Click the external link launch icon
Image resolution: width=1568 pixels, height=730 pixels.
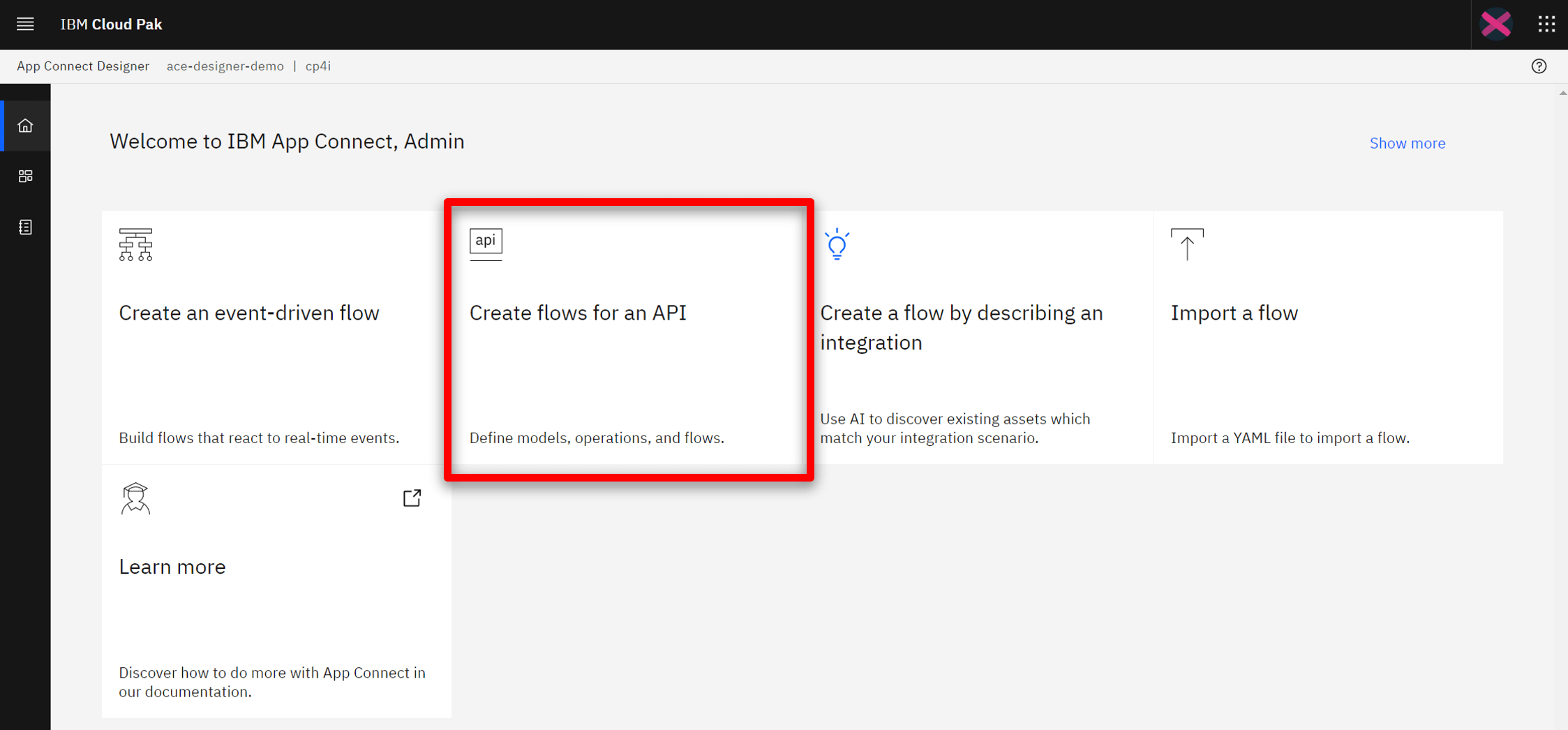pyautogui.click(x=412, y=498)
